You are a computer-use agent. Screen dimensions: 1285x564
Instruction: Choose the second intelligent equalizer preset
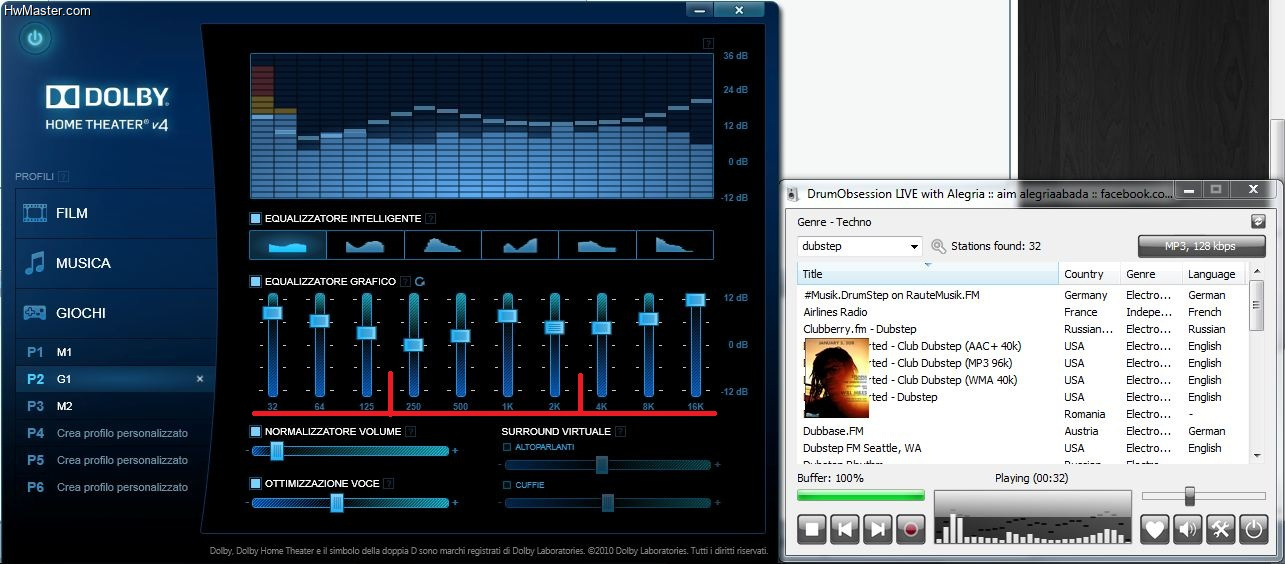[366, 245]
